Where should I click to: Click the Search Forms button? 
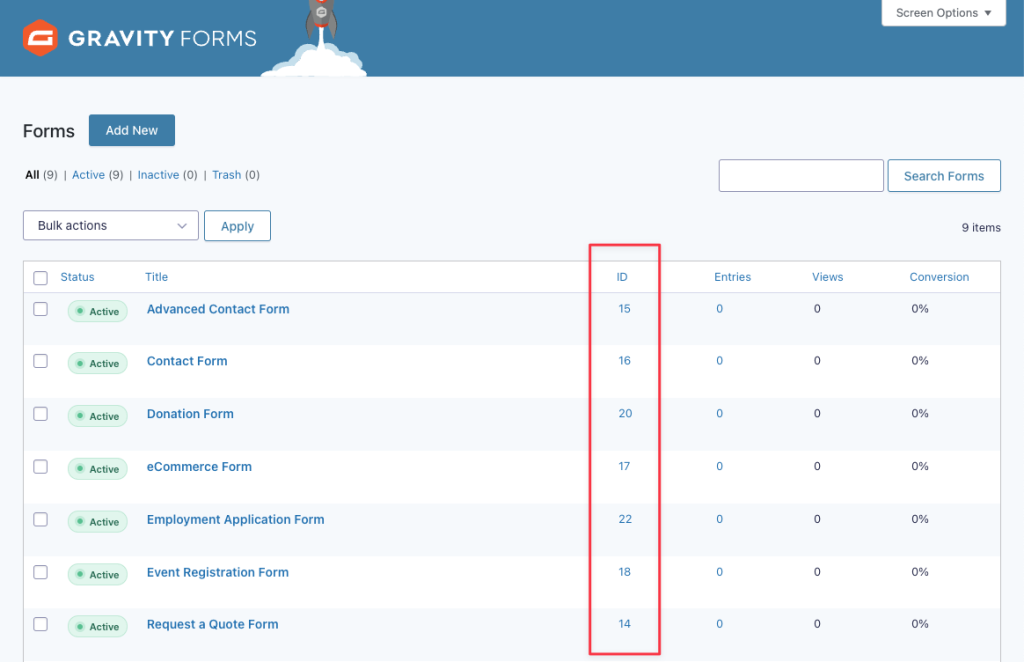pyautogui.click(x=943, y=176)
